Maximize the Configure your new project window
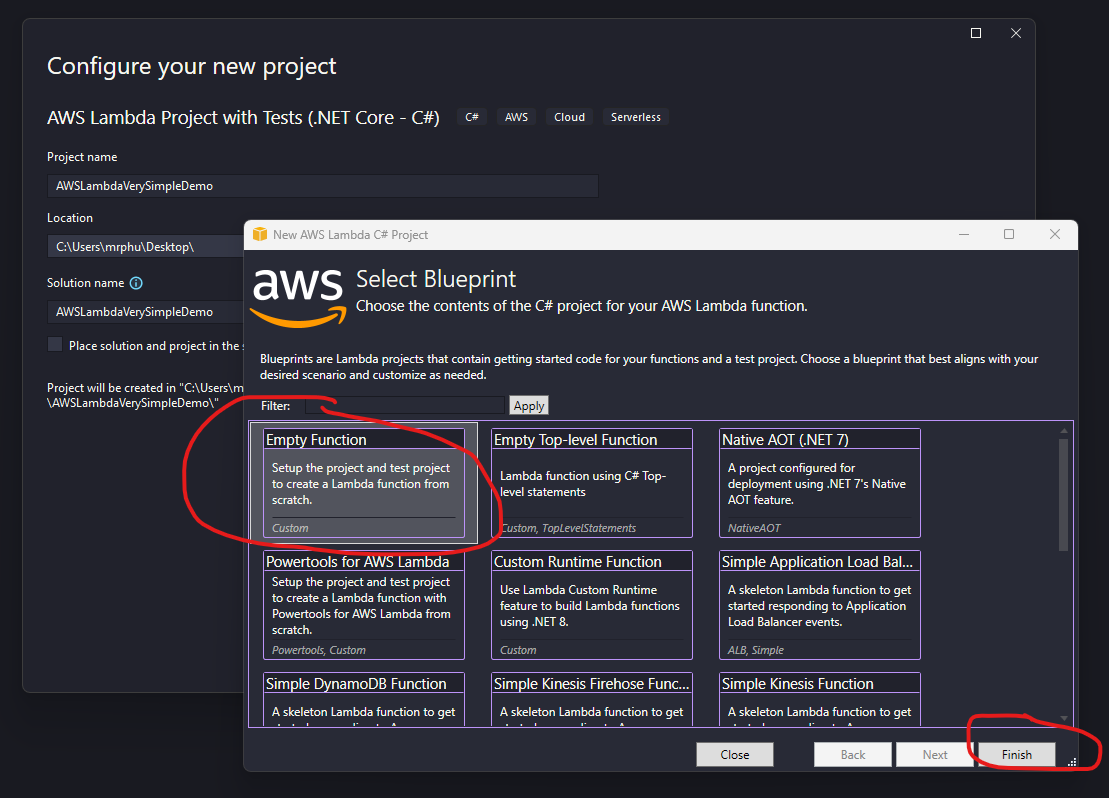Image resolution: width=1109 pixels, height=798 pixels. [976, 33]
